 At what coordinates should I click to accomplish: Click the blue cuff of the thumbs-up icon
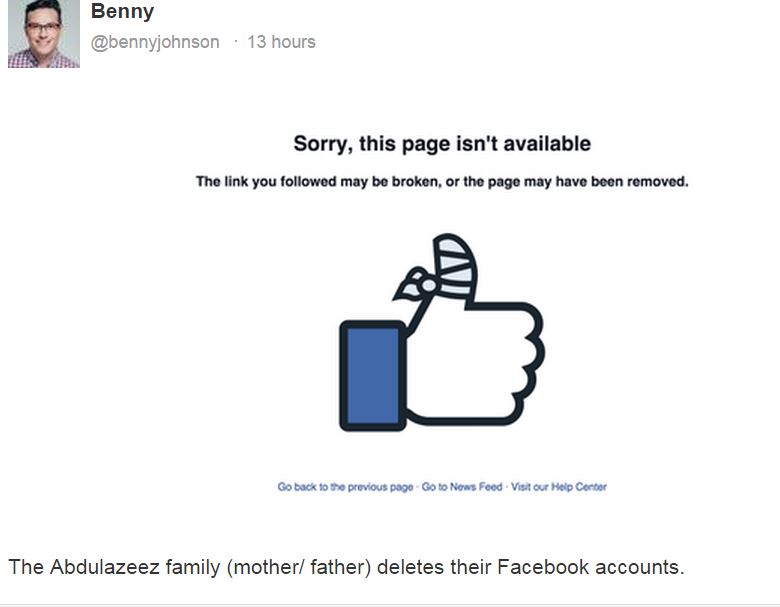(371, 375)
